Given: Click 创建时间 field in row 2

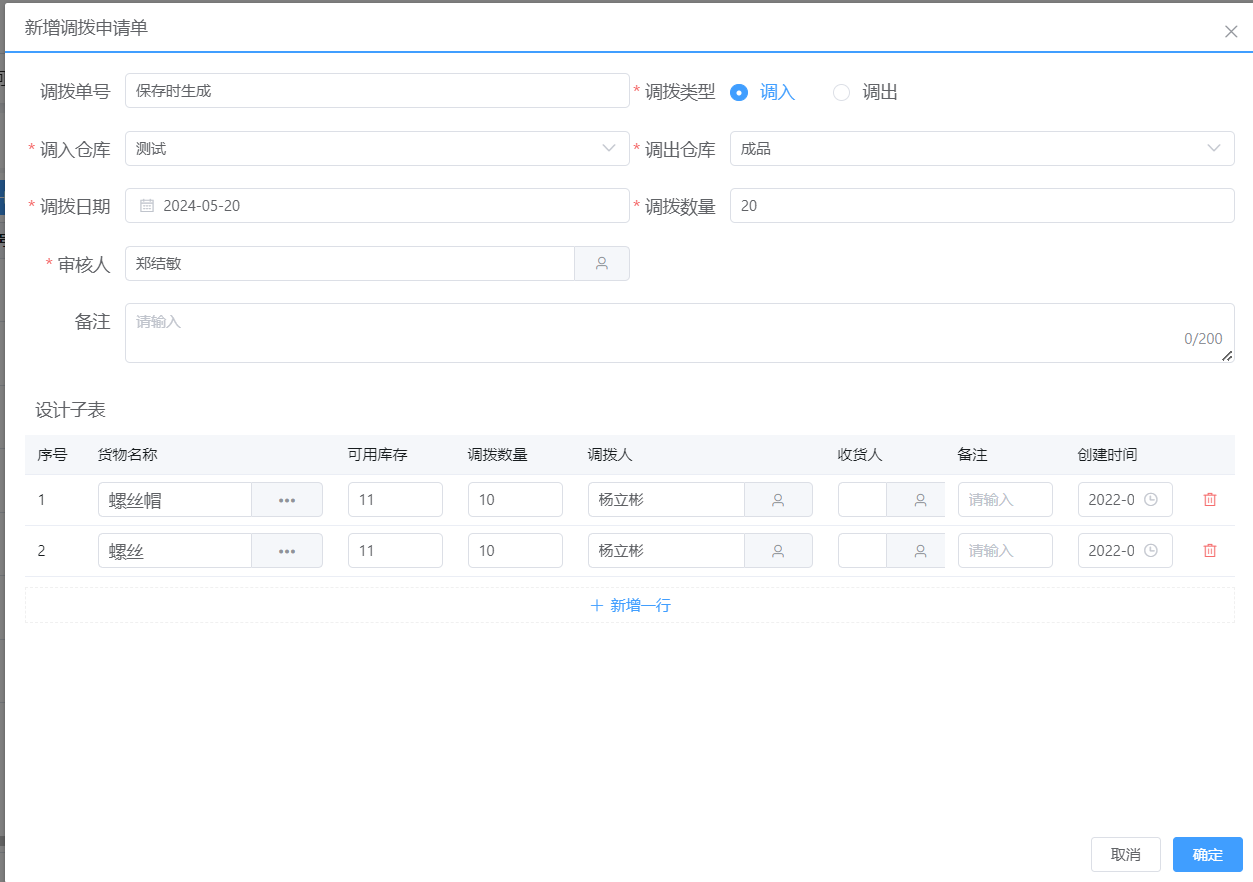Looking at the screenshot, I should (x=1125, y=551).
